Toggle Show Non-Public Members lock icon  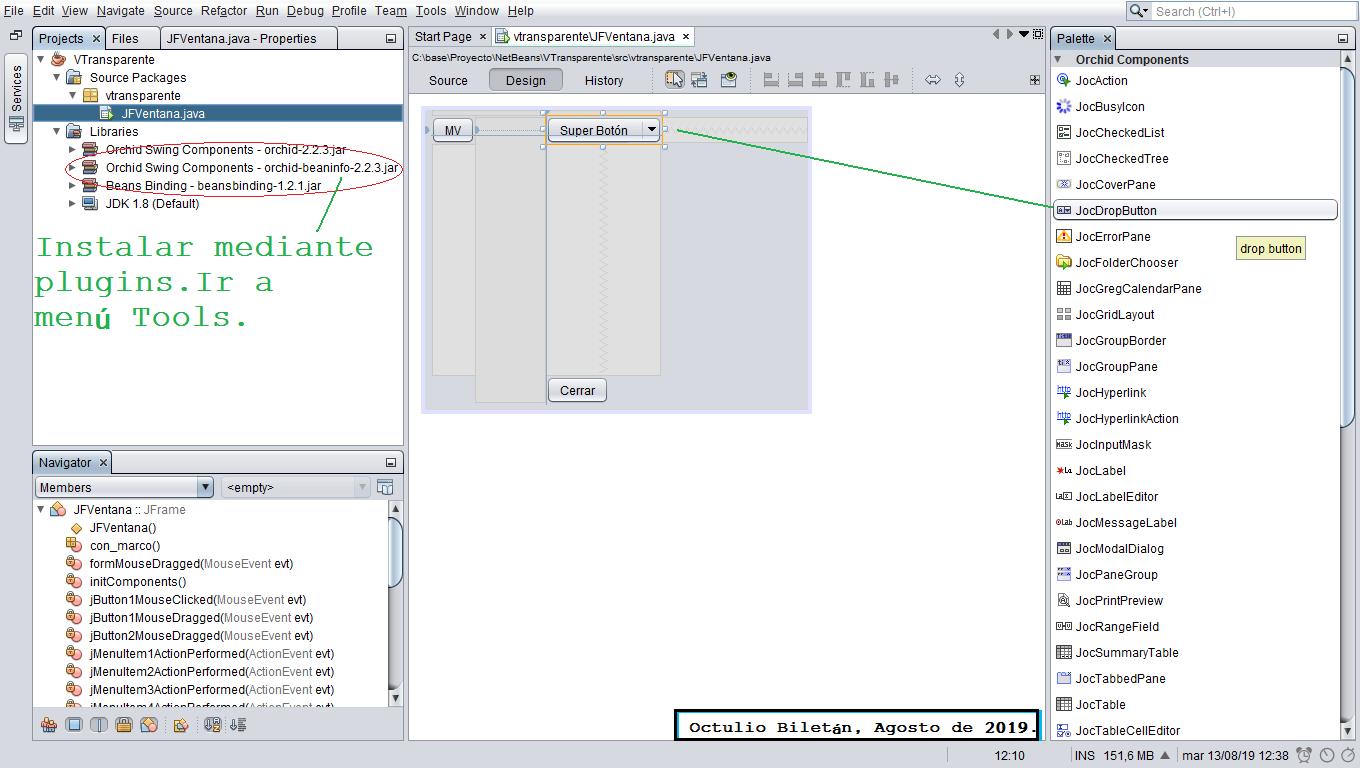(124, 725)
